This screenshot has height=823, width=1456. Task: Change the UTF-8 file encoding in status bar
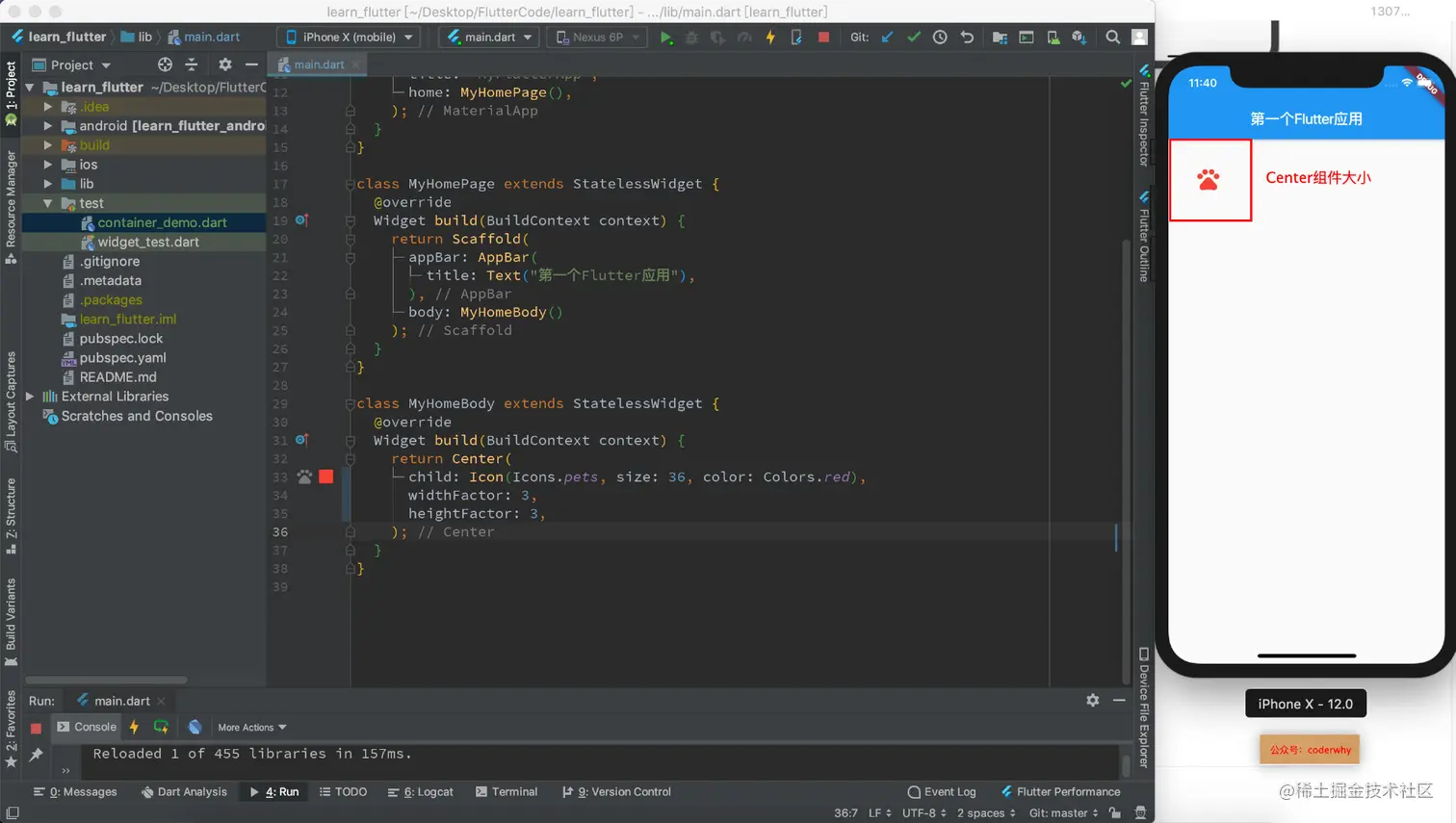pyautogui.click(x=924, y=813)
